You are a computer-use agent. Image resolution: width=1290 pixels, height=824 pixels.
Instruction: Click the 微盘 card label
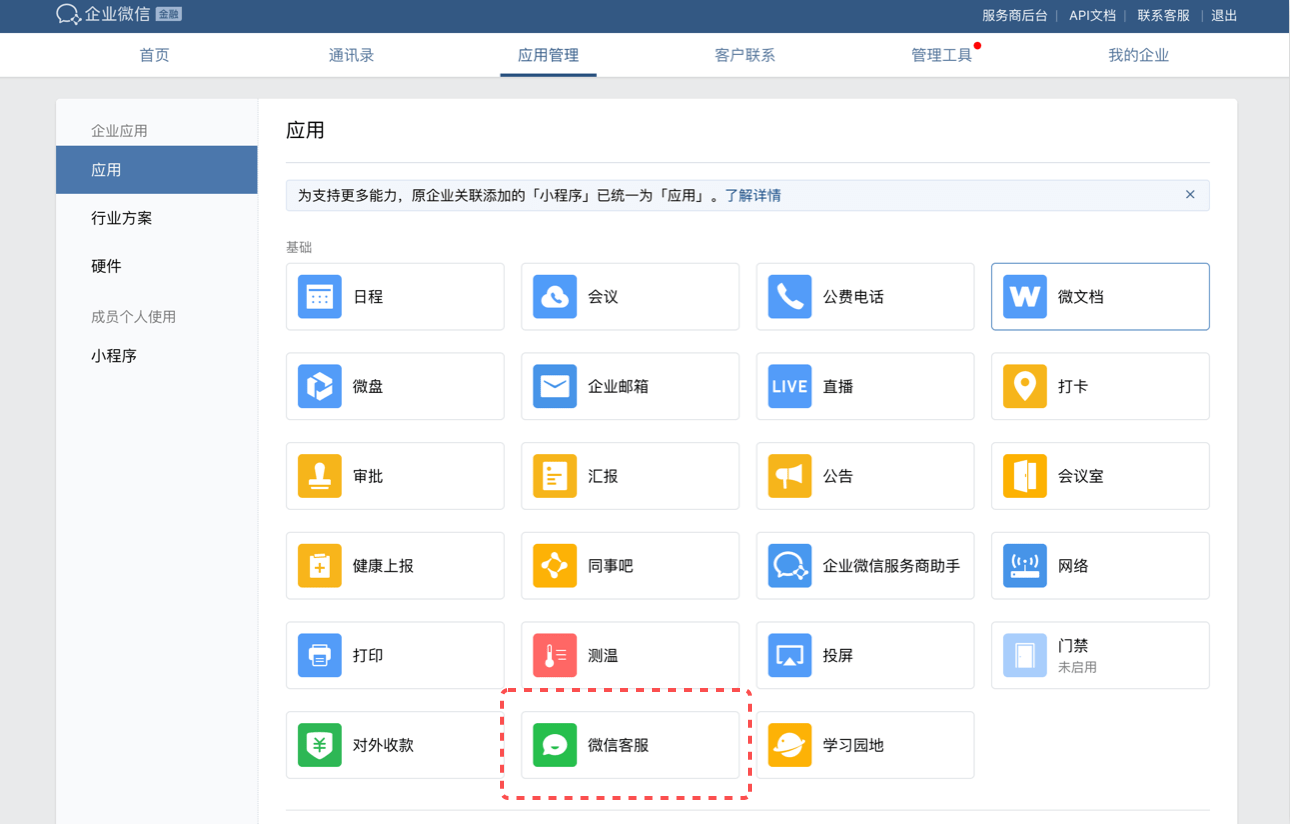368,386
